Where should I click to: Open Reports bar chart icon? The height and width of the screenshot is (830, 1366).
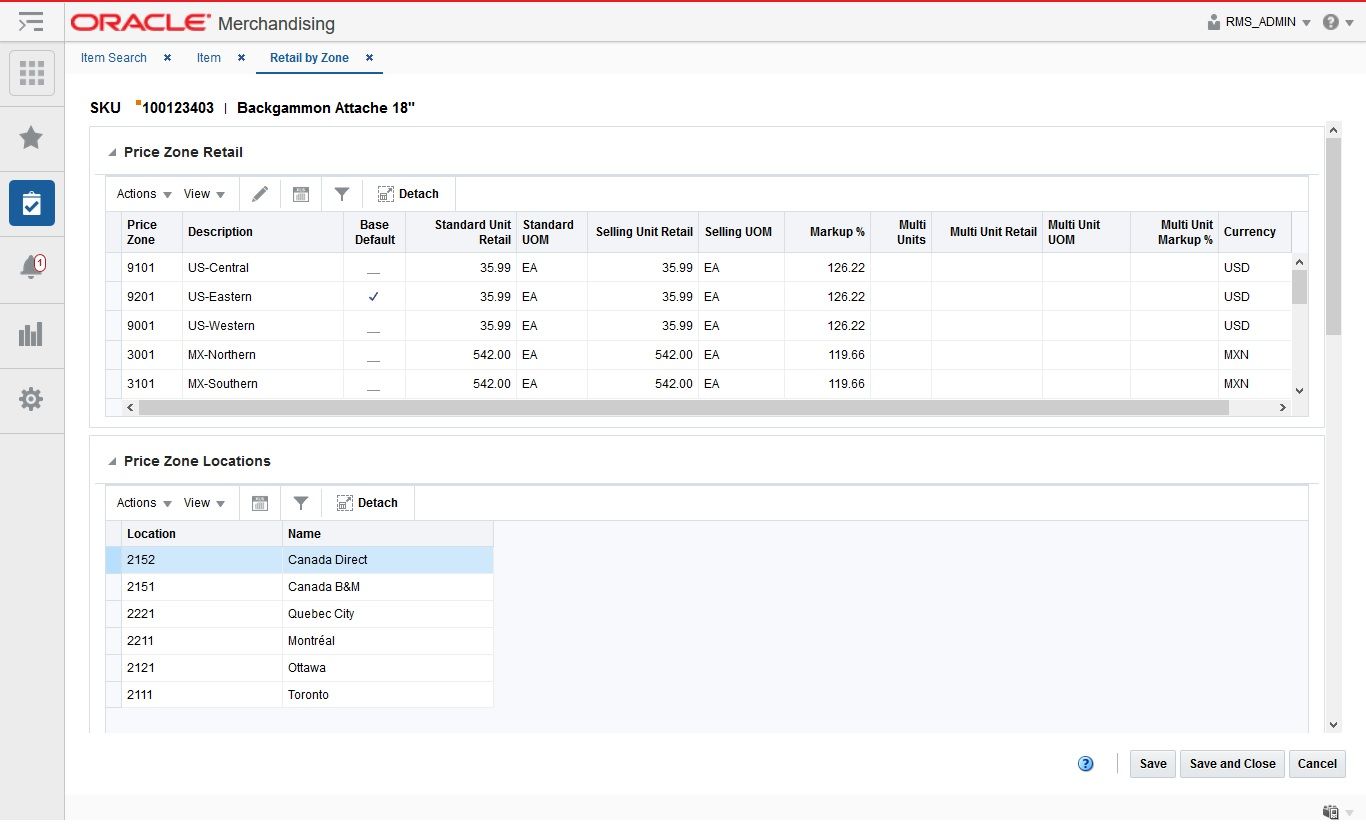pos(32,333)
